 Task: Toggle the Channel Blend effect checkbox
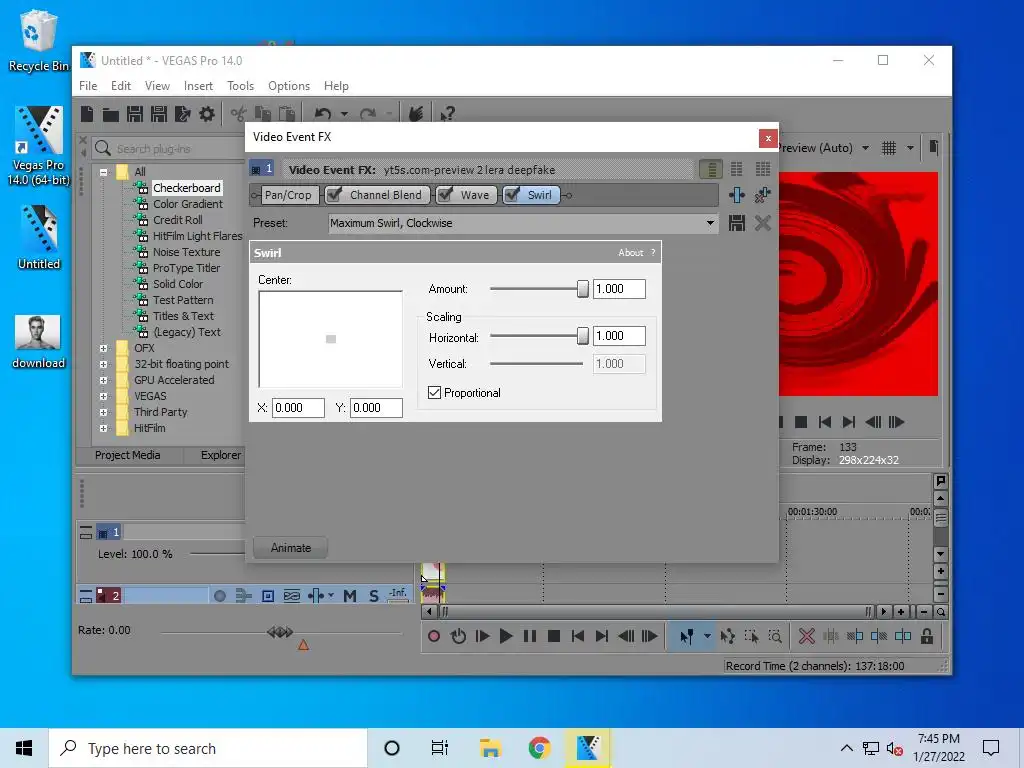pos(334,195)
